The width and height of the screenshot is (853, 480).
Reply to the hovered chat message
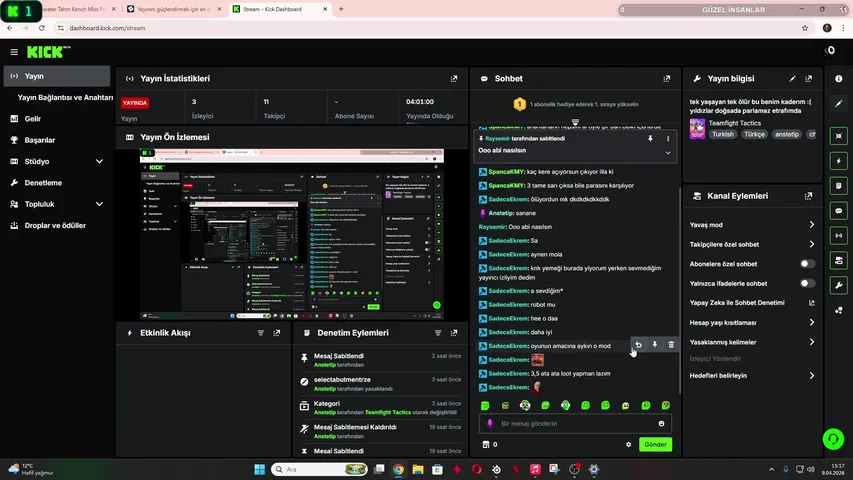[x=639, y=345]
